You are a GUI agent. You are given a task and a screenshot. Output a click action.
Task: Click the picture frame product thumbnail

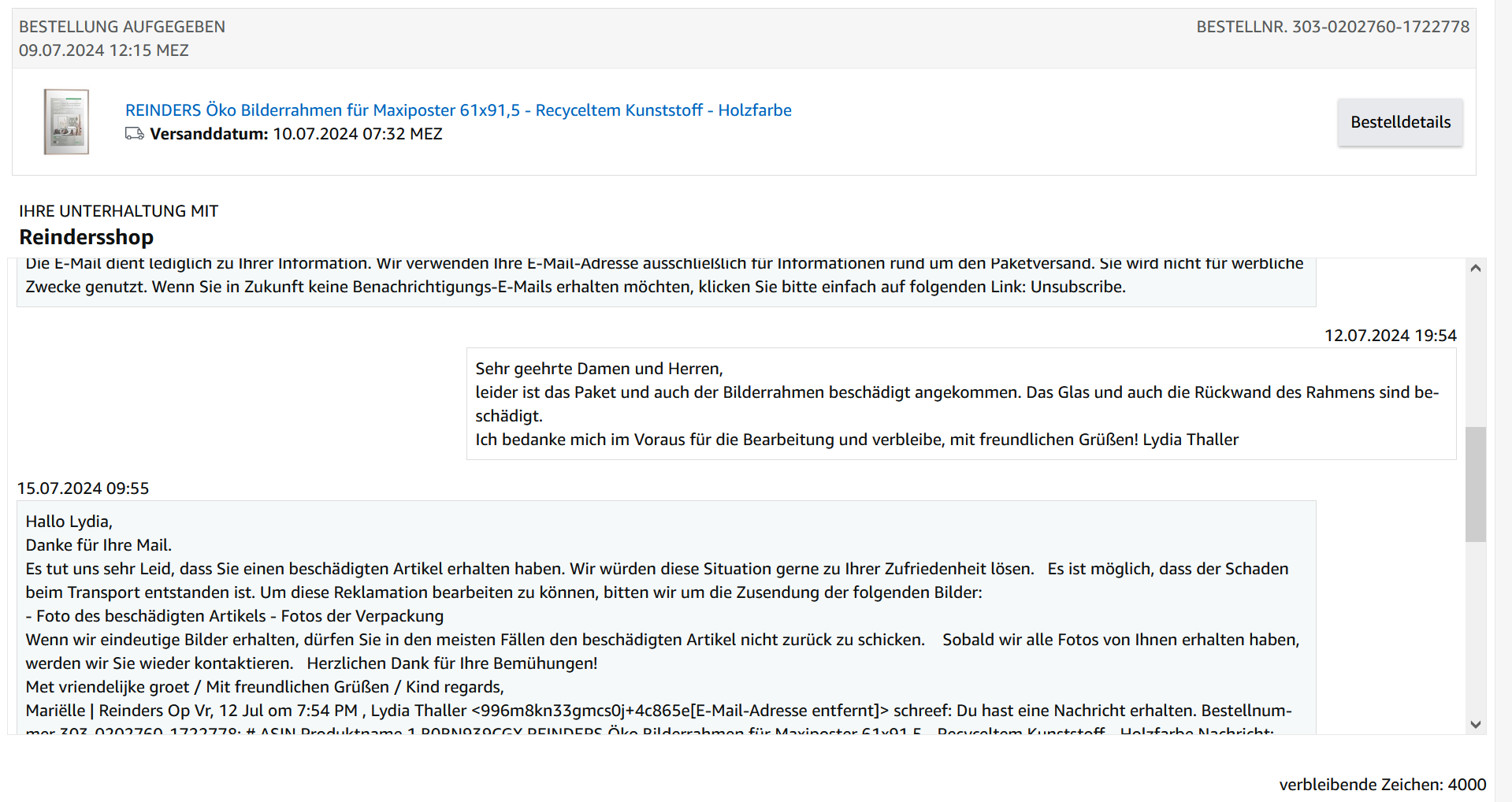(66, 122)
